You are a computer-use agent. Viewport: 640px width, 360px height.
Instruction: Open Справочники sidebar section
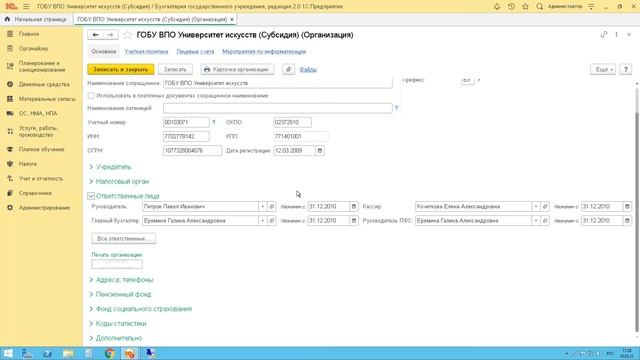coord(35,193)
